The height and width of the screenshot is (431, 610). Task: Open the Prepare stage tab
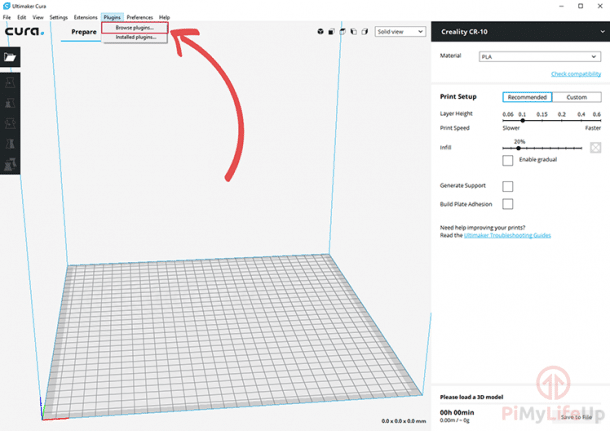coord(84,32)
